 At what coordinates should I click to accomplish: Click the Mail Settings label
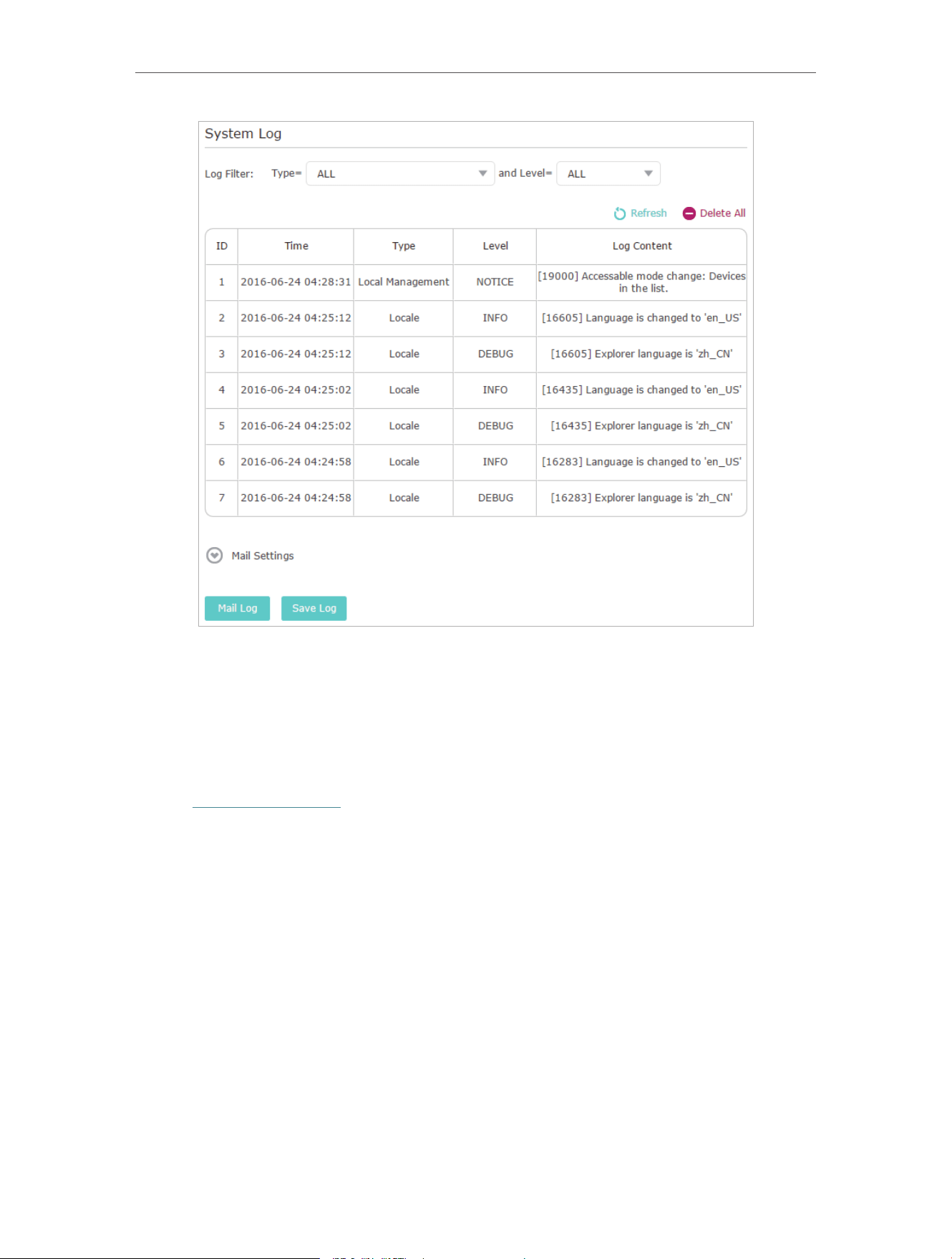coord(263,556)
